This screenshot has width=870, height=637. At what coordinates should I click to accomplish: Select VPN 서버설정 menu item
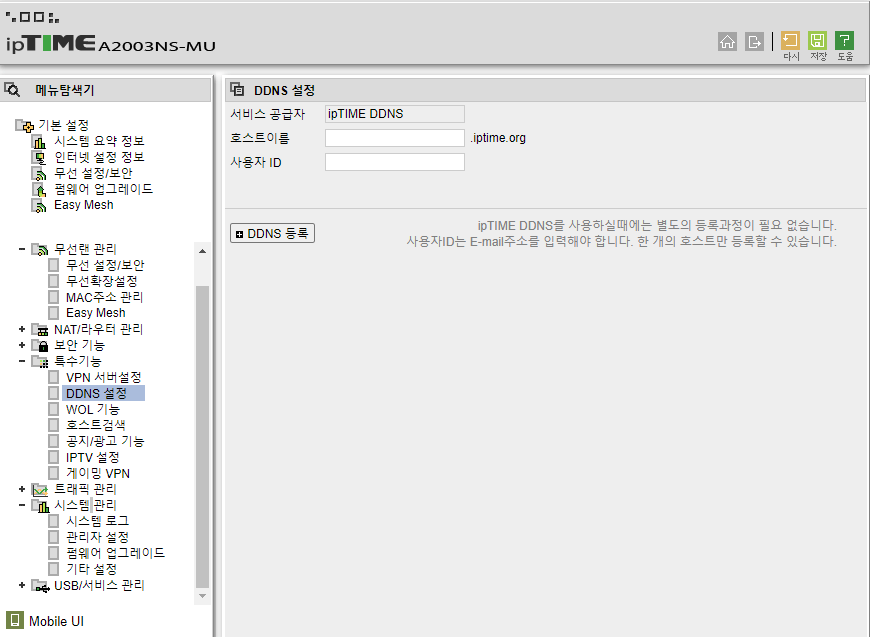pyautogui.click(x=104, y=377)
